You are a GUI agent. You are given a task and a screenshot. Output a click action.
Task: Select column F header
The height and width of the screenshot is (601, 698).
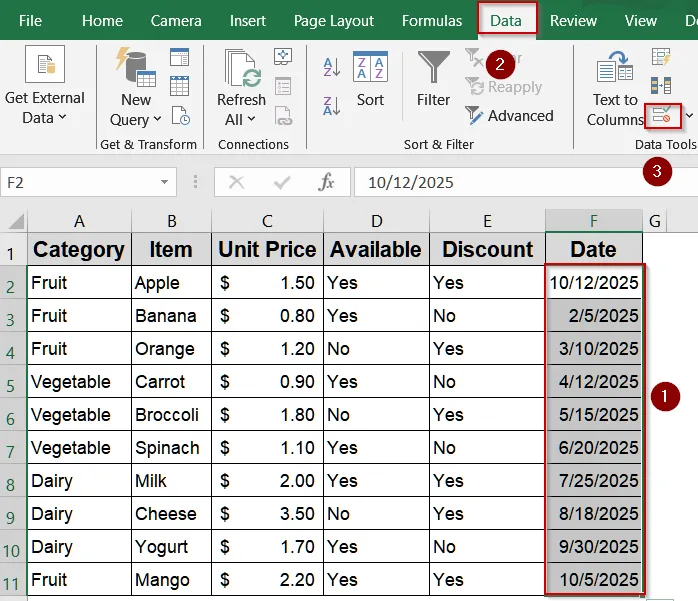[x=594, y=221]
